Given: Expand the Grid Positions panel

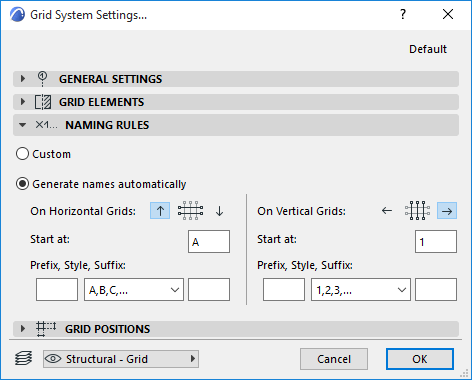Looking at the screenshot, I should click(x=22, y=329).
